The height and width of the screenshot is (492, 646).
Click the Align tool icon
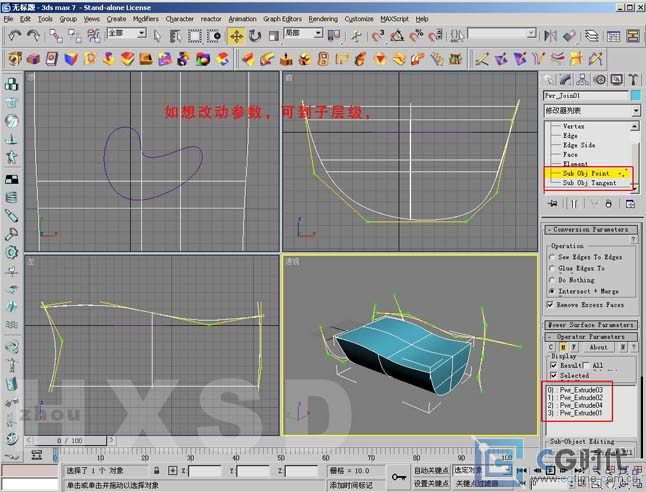569,36
